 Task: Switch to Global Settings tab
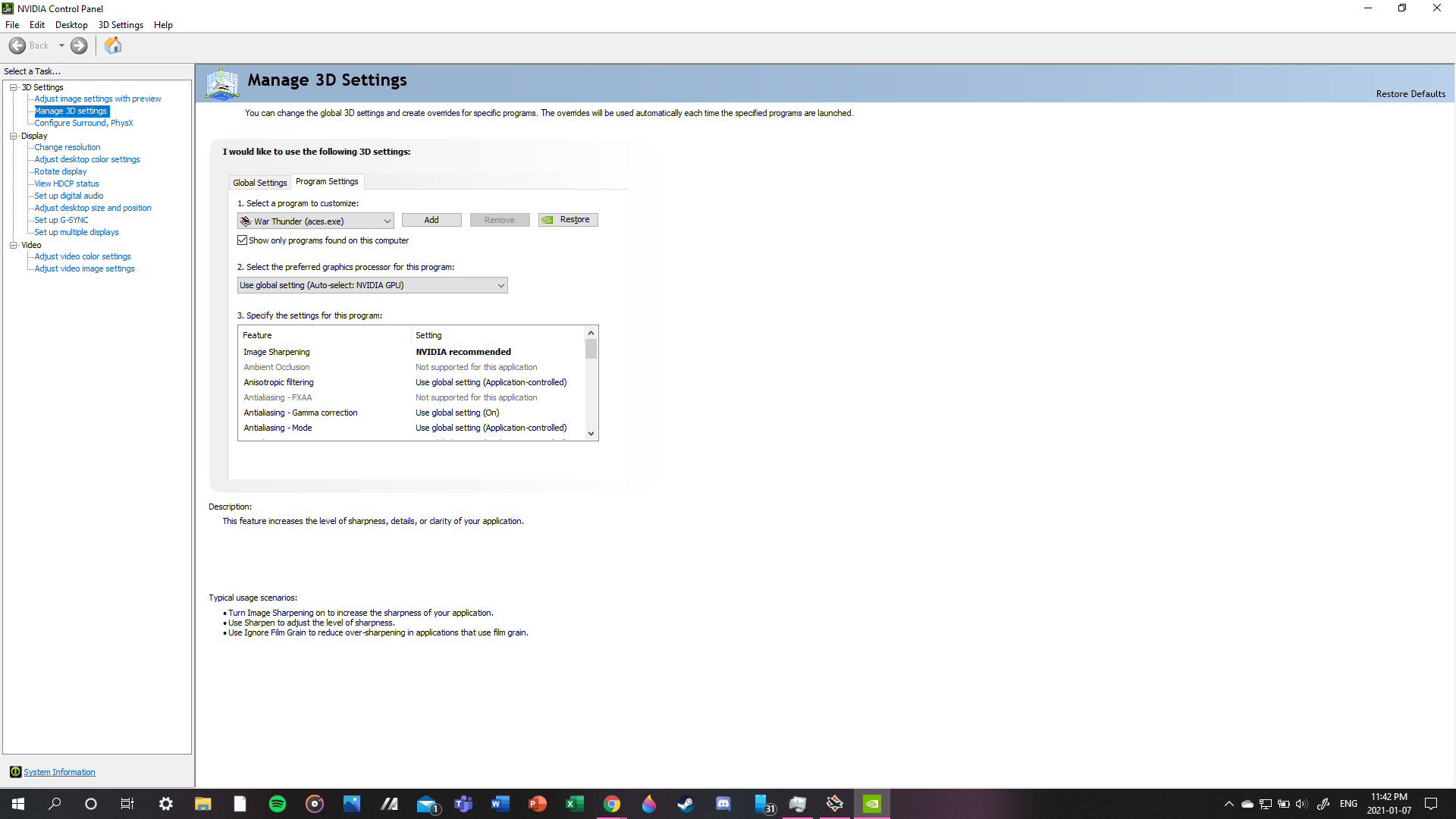pyautogui.click(x=260, y=183)
